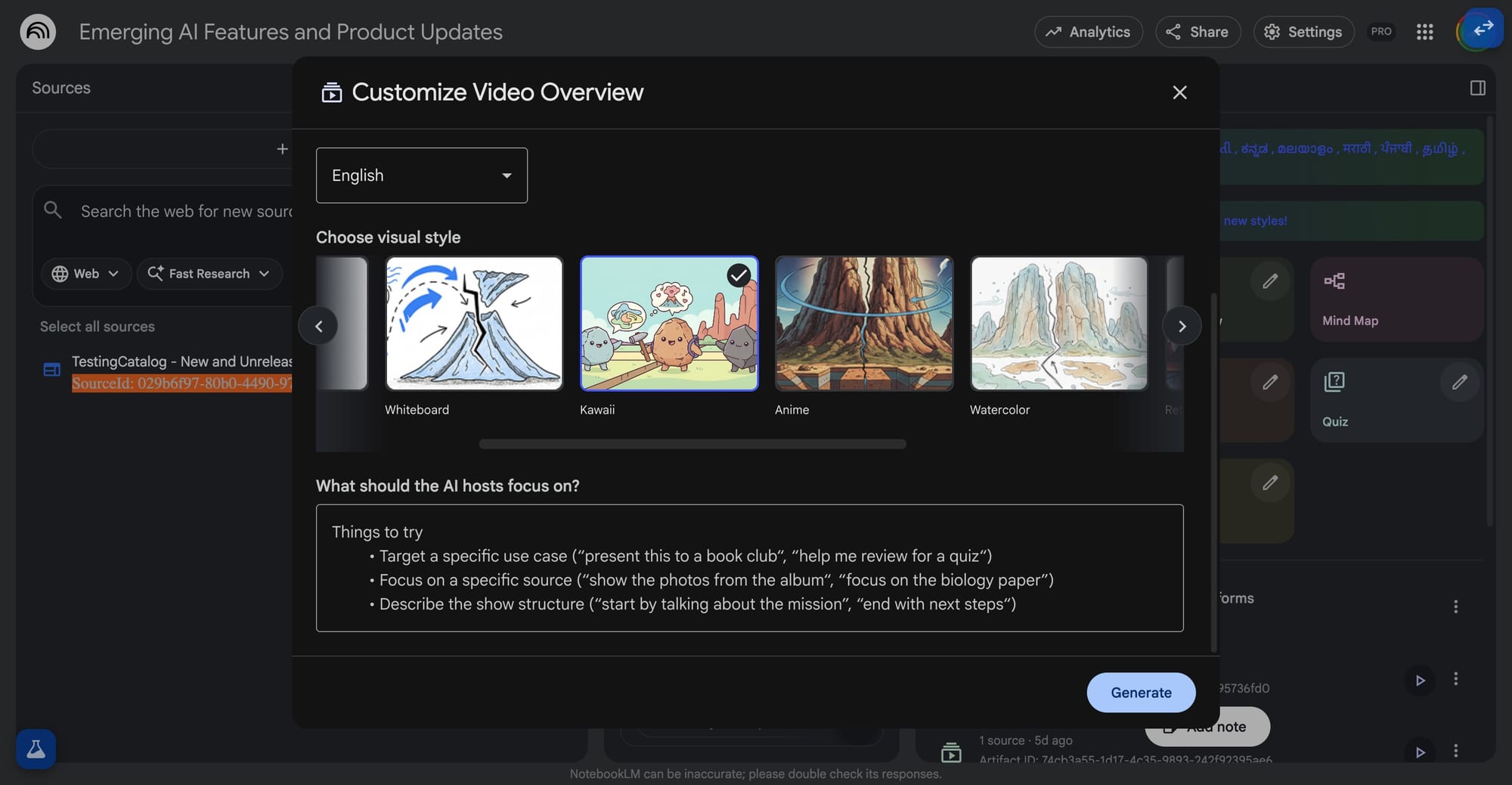The image size is (1512, 785).
Task: Click the visual styles horizontal scrollbar
Action: [x=692, y=444]
